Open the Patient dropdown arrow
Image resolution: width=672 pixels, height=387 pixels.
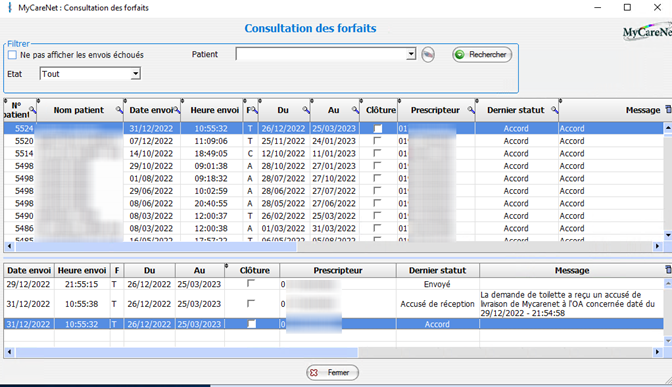411,54
